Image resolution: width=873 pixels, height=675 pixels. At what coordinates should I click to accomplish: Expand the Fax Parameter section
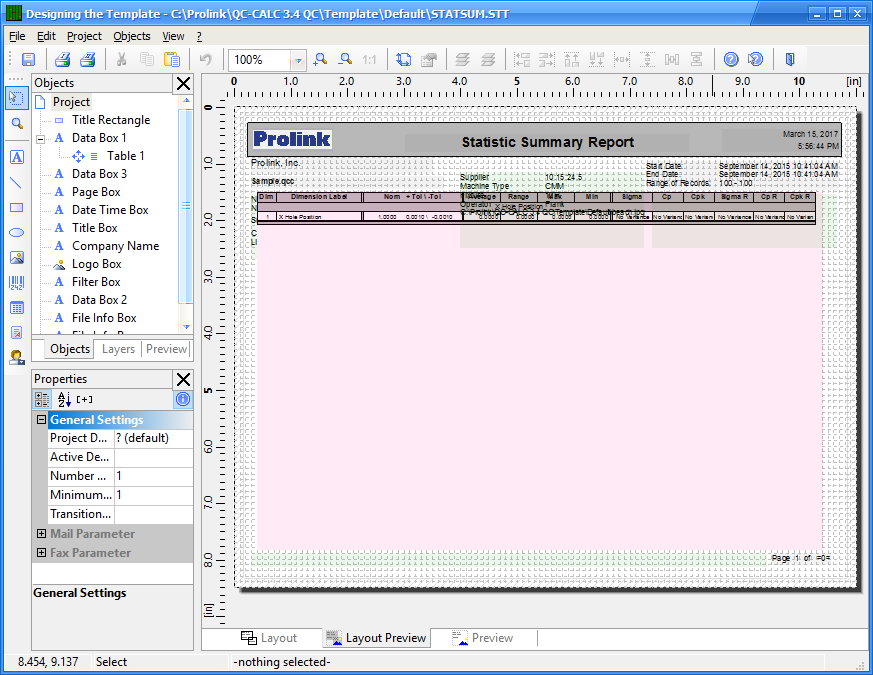(x=41, y=552)
